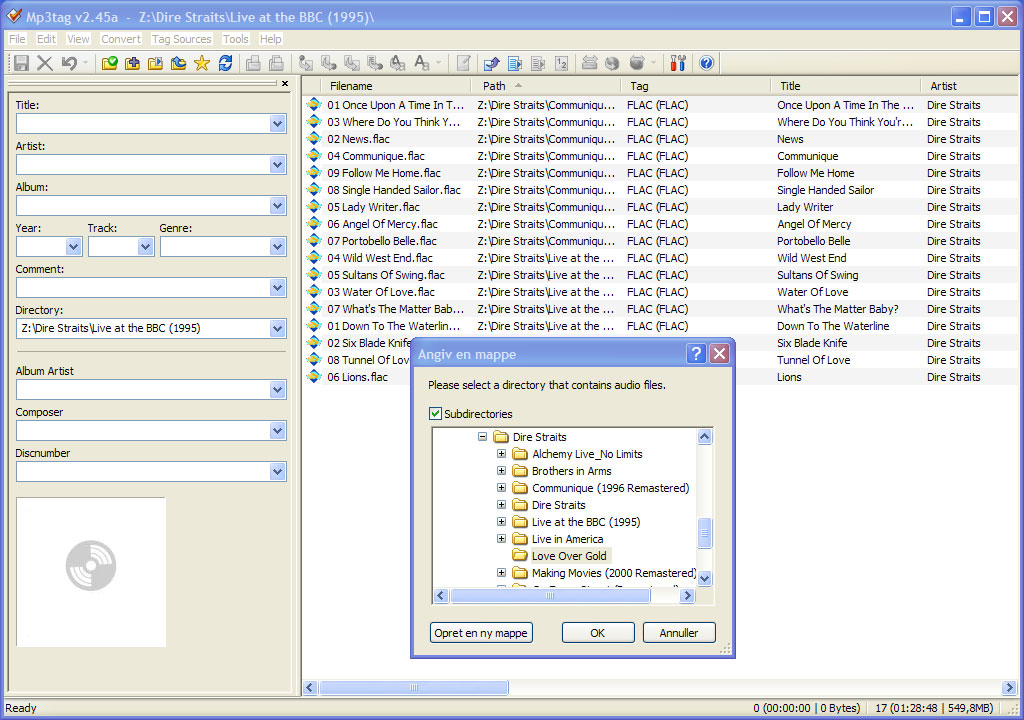Click the Annuller button

pyautogui.click(x=679, y=632)
